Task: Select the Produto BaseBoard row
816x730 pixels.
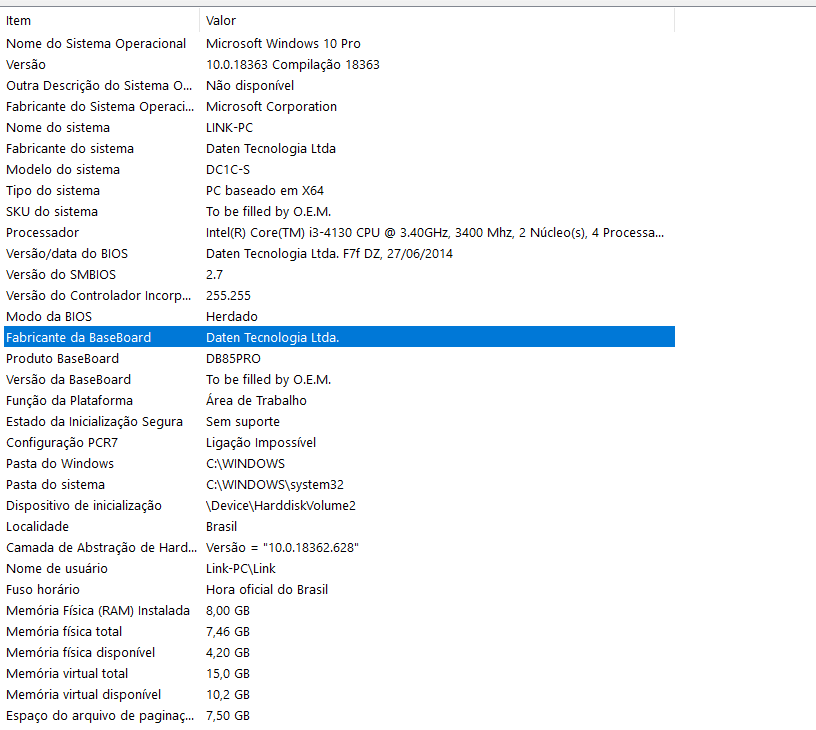Action: [339, 358]
